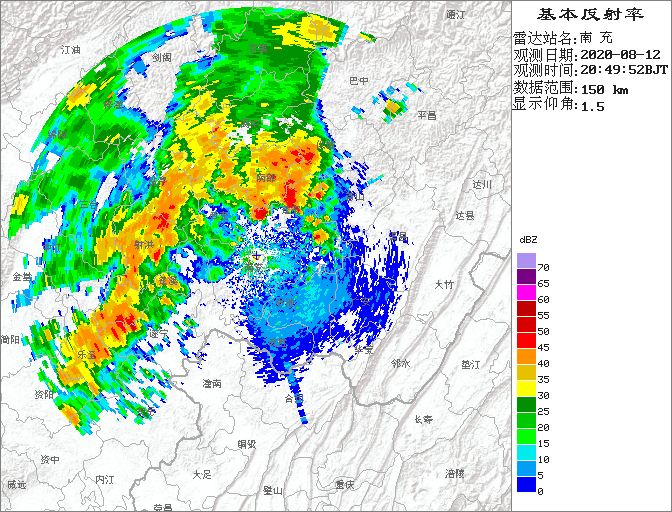Click the 达州 city label on map
Viewport: 672px width, 512px height.
tap(483, 185)
